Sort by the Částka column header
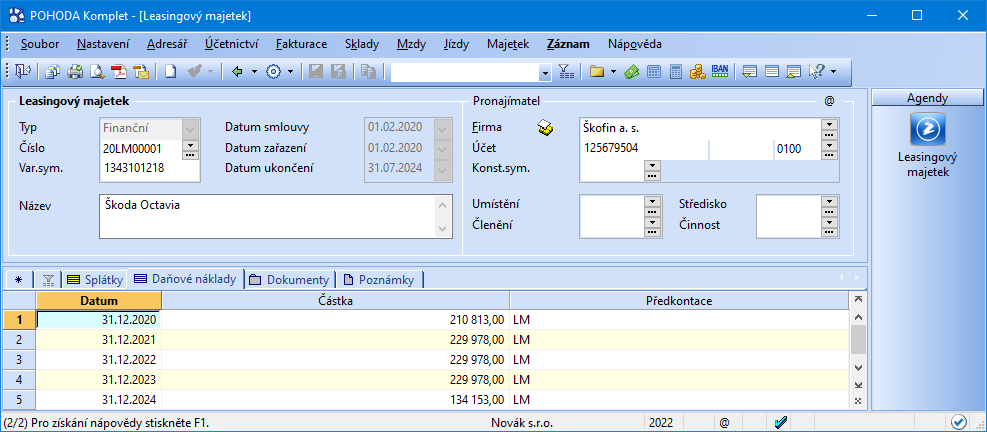987x432 pixels. pyautogui.click(x=336, y=300)
